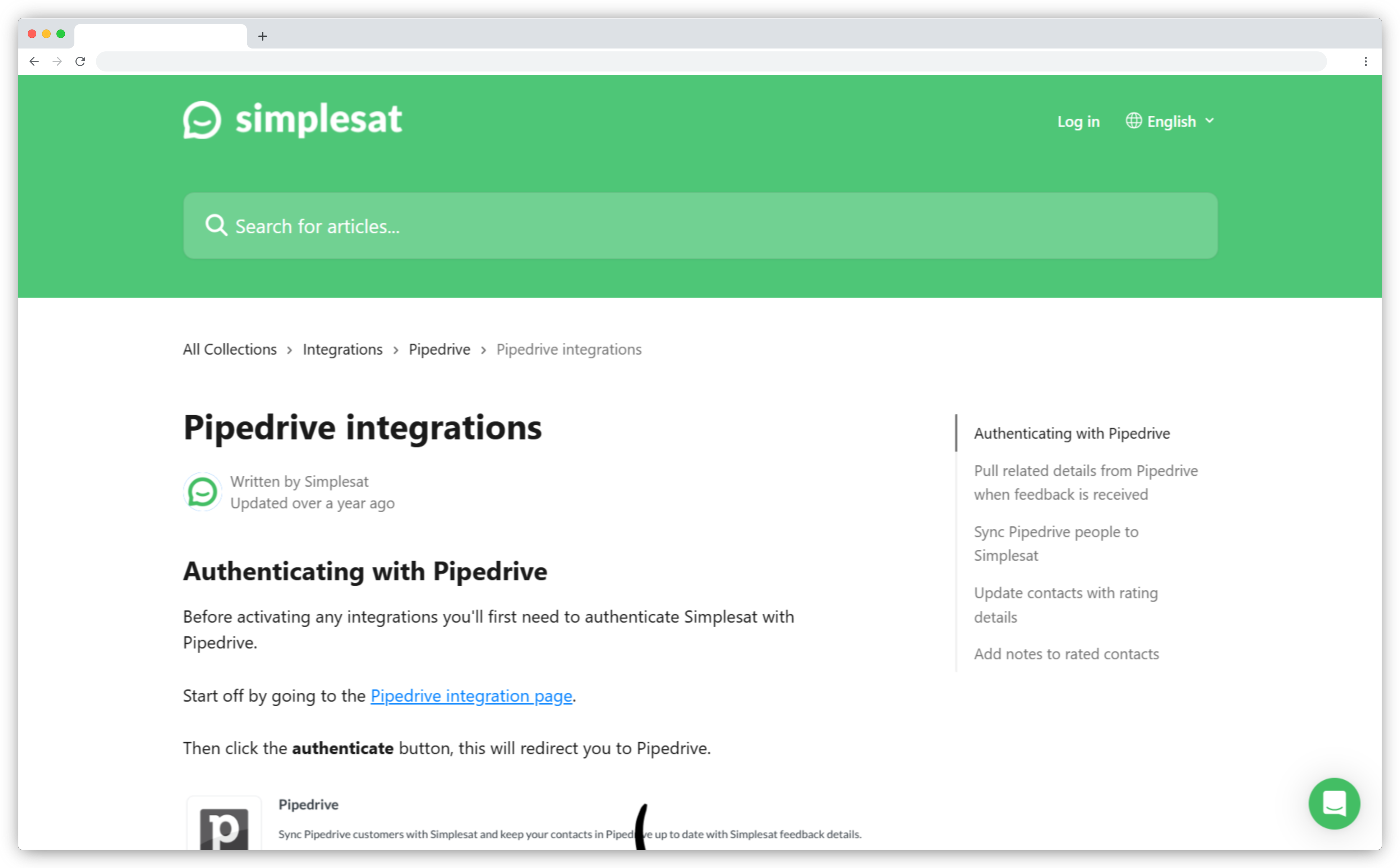Open the Intercom chat widget bubble

pyautogui.click(x=1335, y=803)
